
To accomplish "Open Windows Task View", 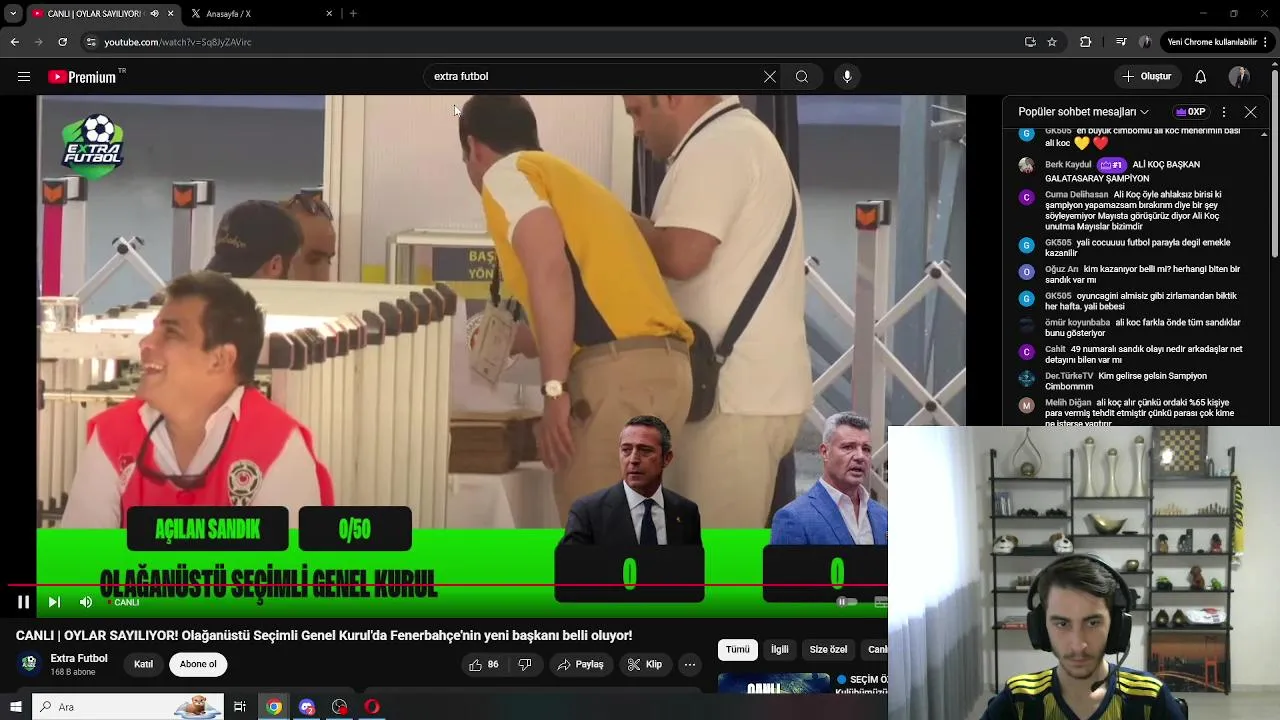I will (x=240, y=707).
